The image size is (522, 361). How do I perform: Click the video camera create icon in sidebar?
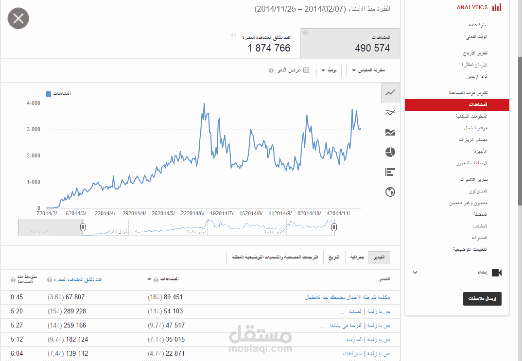coord(497,273)
